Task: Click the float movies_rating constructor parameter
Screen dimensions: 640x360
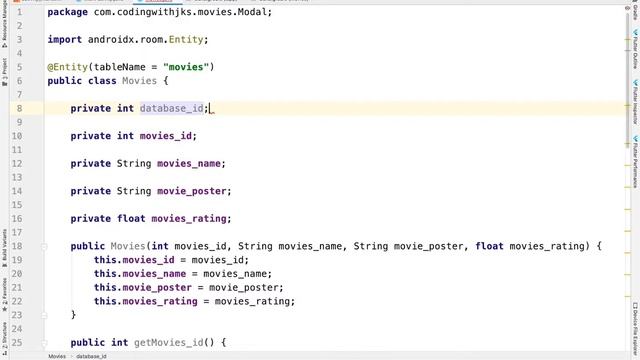Action: 530,246
